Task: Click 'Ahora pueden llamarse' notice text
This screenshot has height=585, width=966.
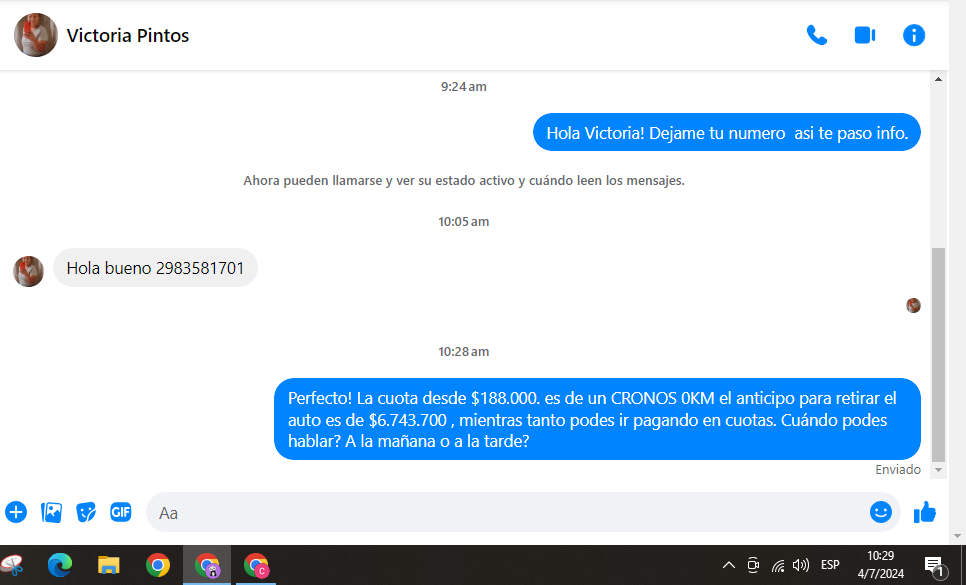Action: [464, 180]
